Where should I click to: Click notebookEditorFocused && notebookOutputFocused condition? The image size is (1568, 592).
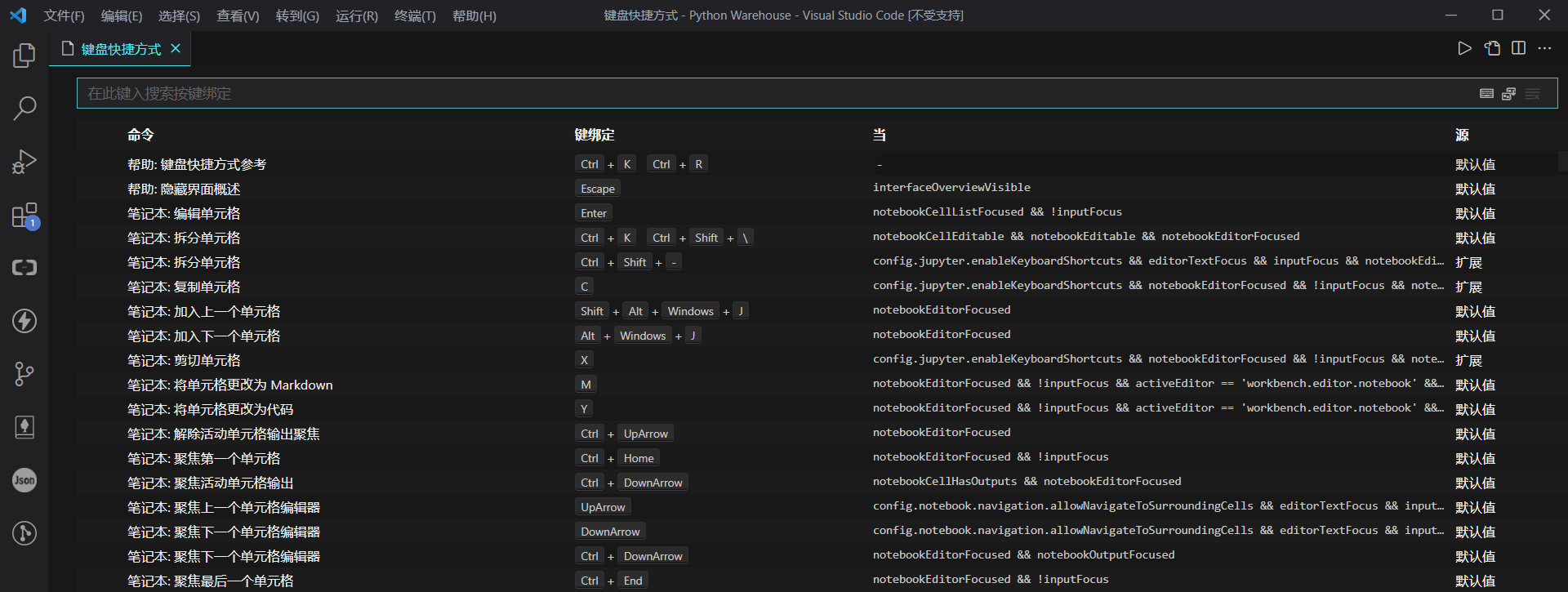1023,555
